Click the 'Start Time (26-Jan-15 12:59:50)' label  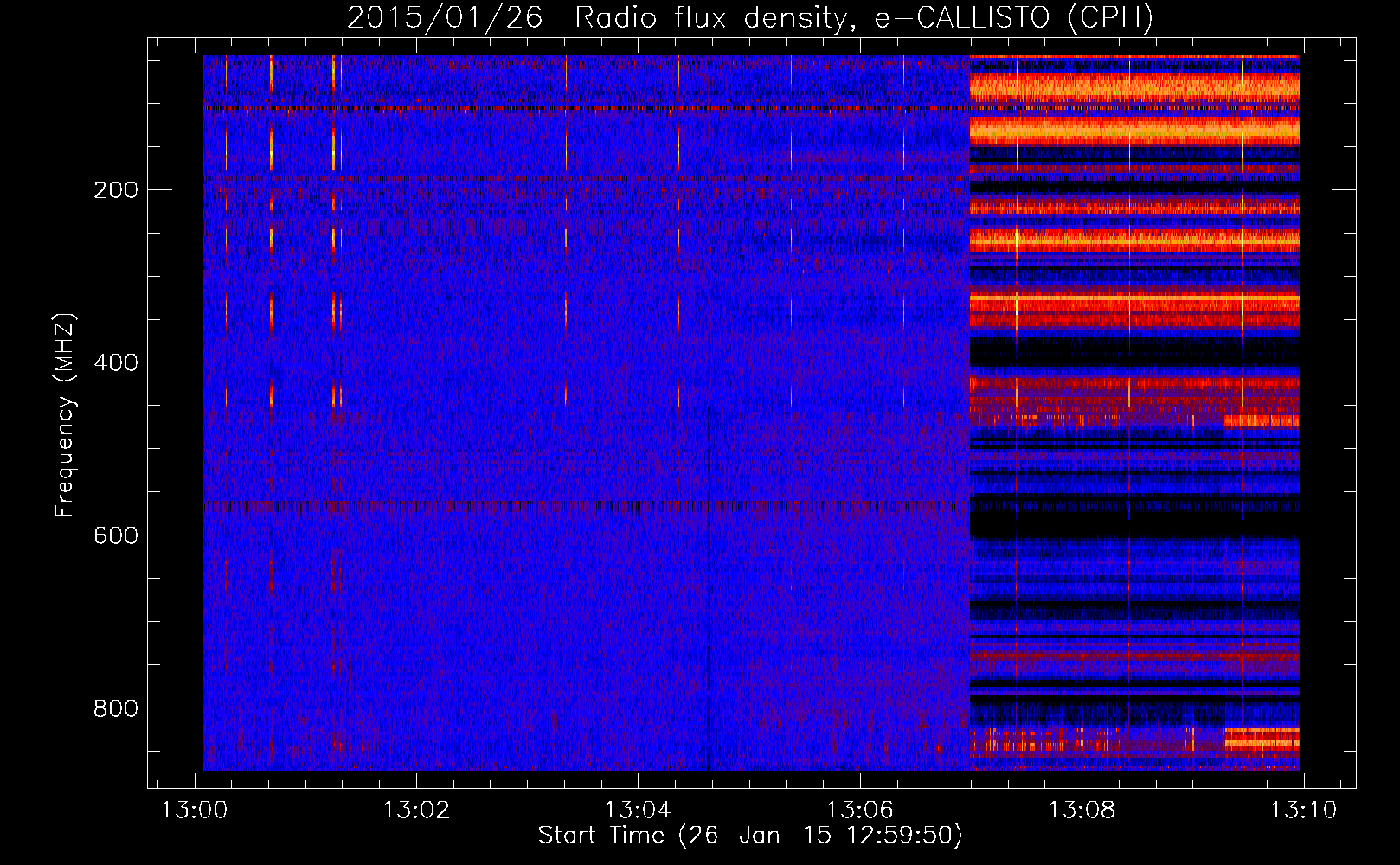tap(750, 836)
